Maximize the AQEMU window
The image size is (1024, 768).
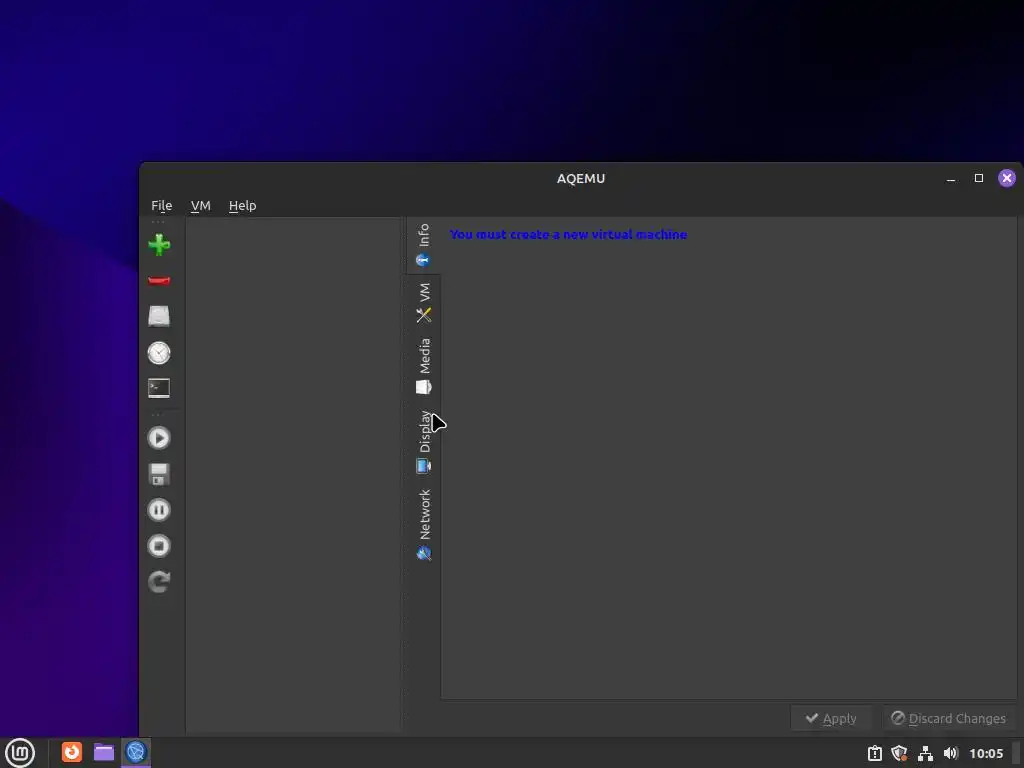coord(979,178)
